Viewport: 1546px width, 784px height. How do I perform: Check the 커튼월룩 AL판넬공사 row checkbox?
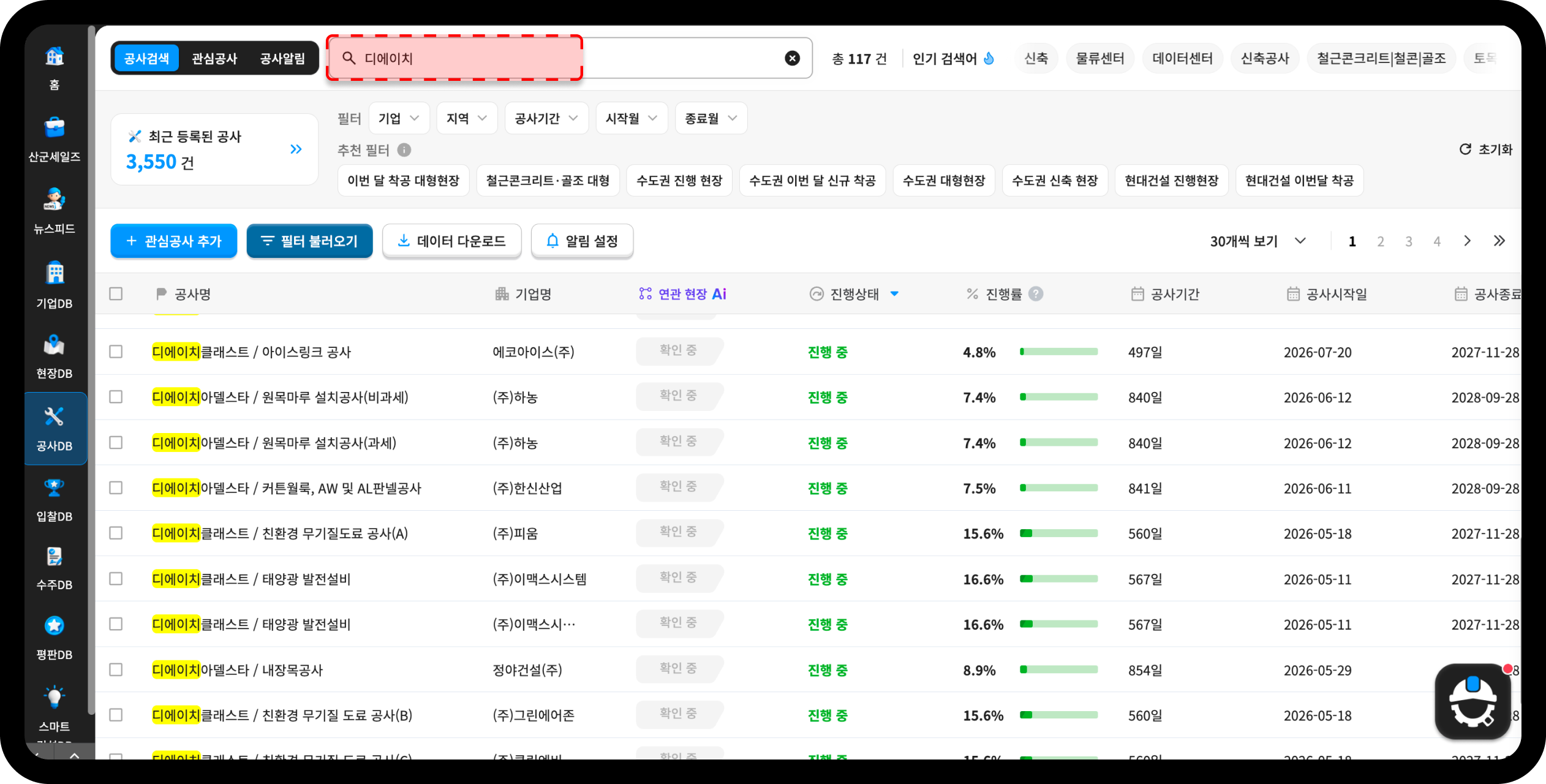click(x=116, y=488)
